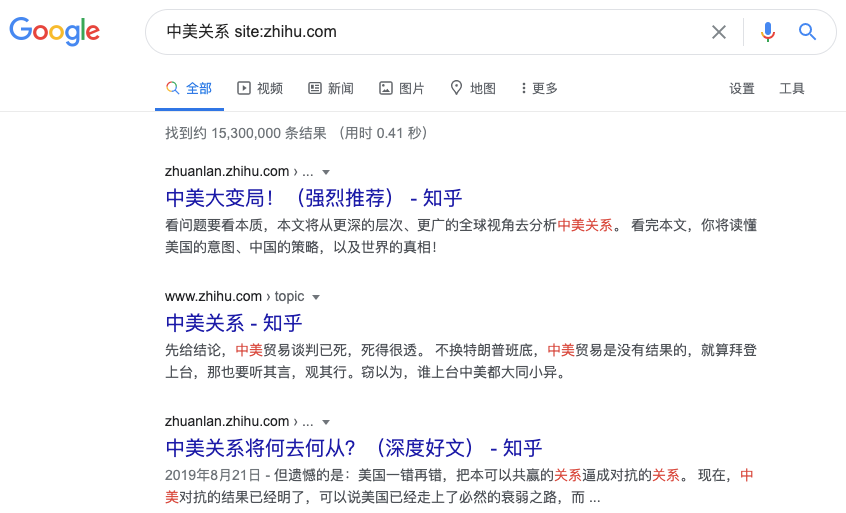Select the 全部 tab
Screen dimensions: 846x513
point(189,88)
